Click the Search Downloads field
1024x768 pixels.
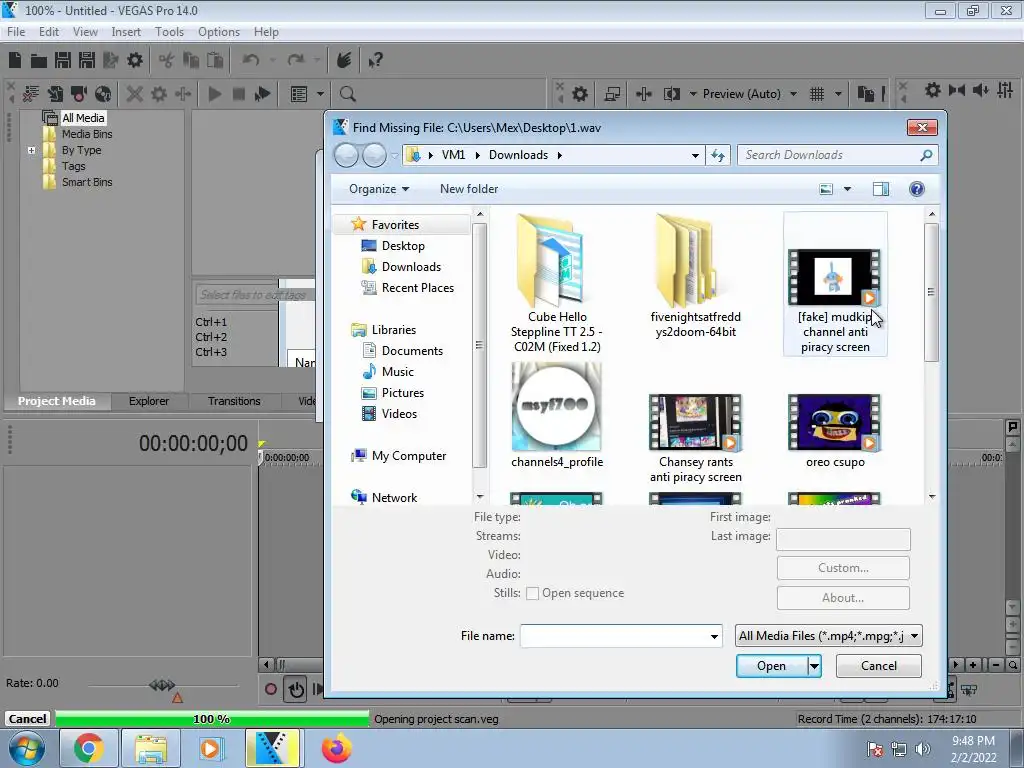[837, 155]
